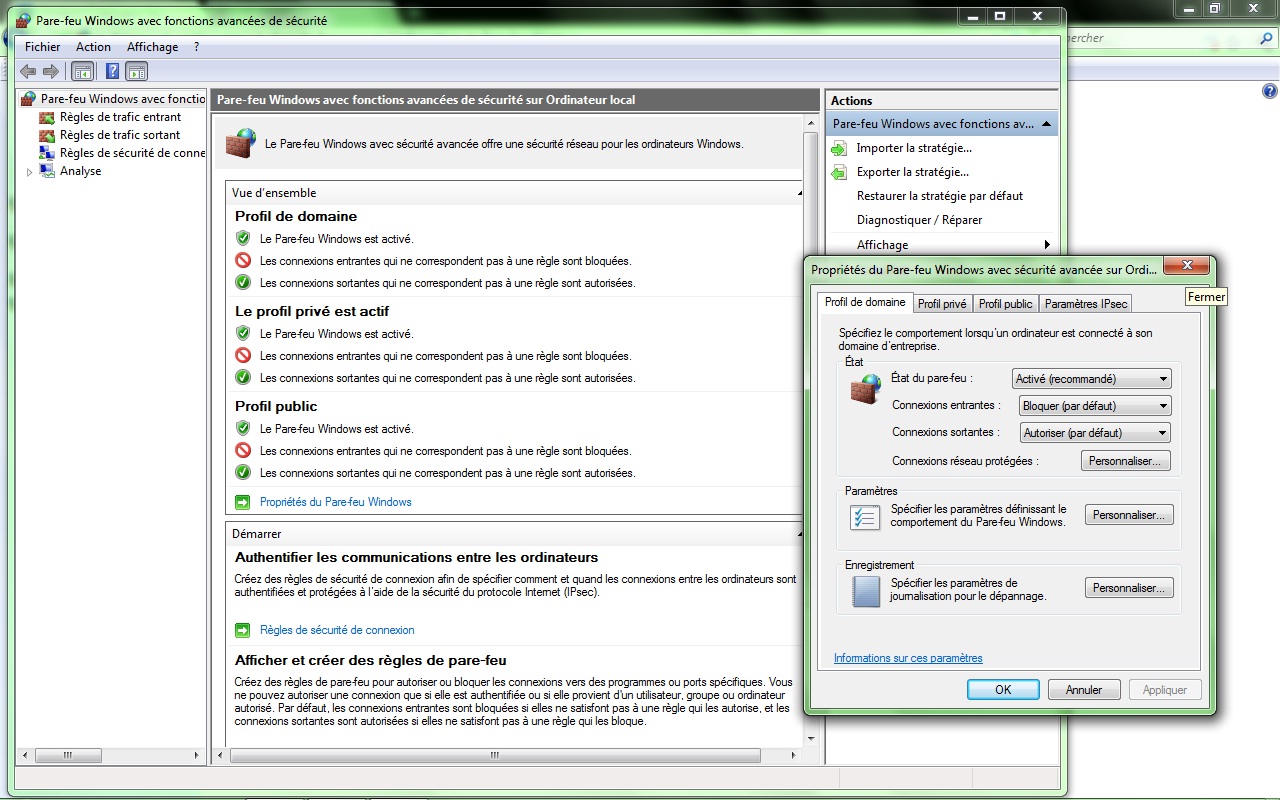The image size is (1280, 800).
Task: Open the Affichage menu in the menu bar
Action: point(152,47)
